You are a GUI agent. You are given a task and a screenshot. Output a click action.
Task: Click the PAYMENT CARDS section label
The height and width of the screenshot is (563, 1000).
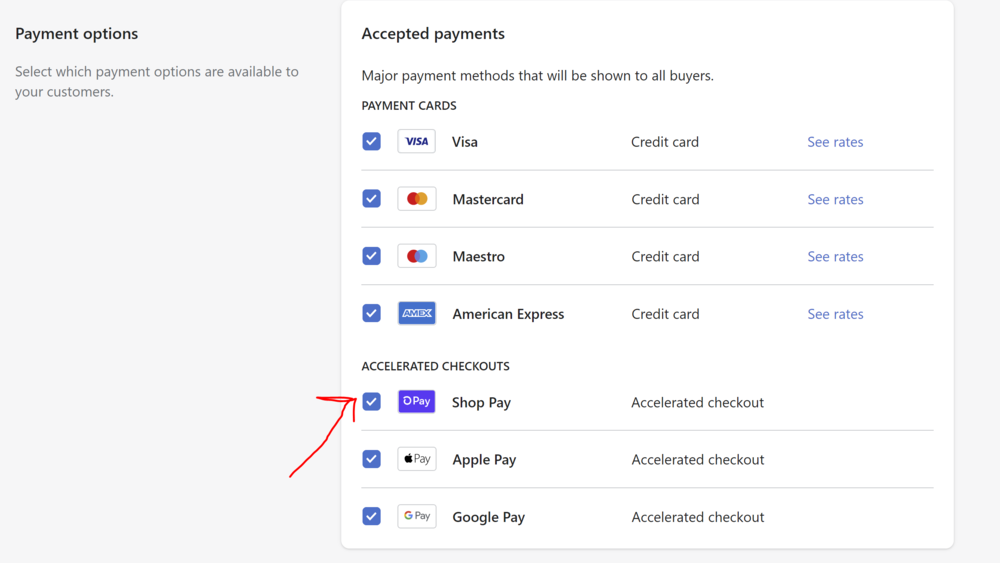point(409,105)
